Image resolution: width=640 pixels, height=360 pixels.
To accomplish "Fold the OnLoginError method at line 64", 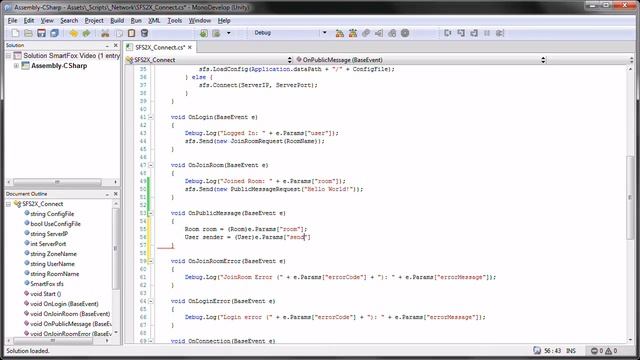I will pyautogui.click(x=151, y=301).
